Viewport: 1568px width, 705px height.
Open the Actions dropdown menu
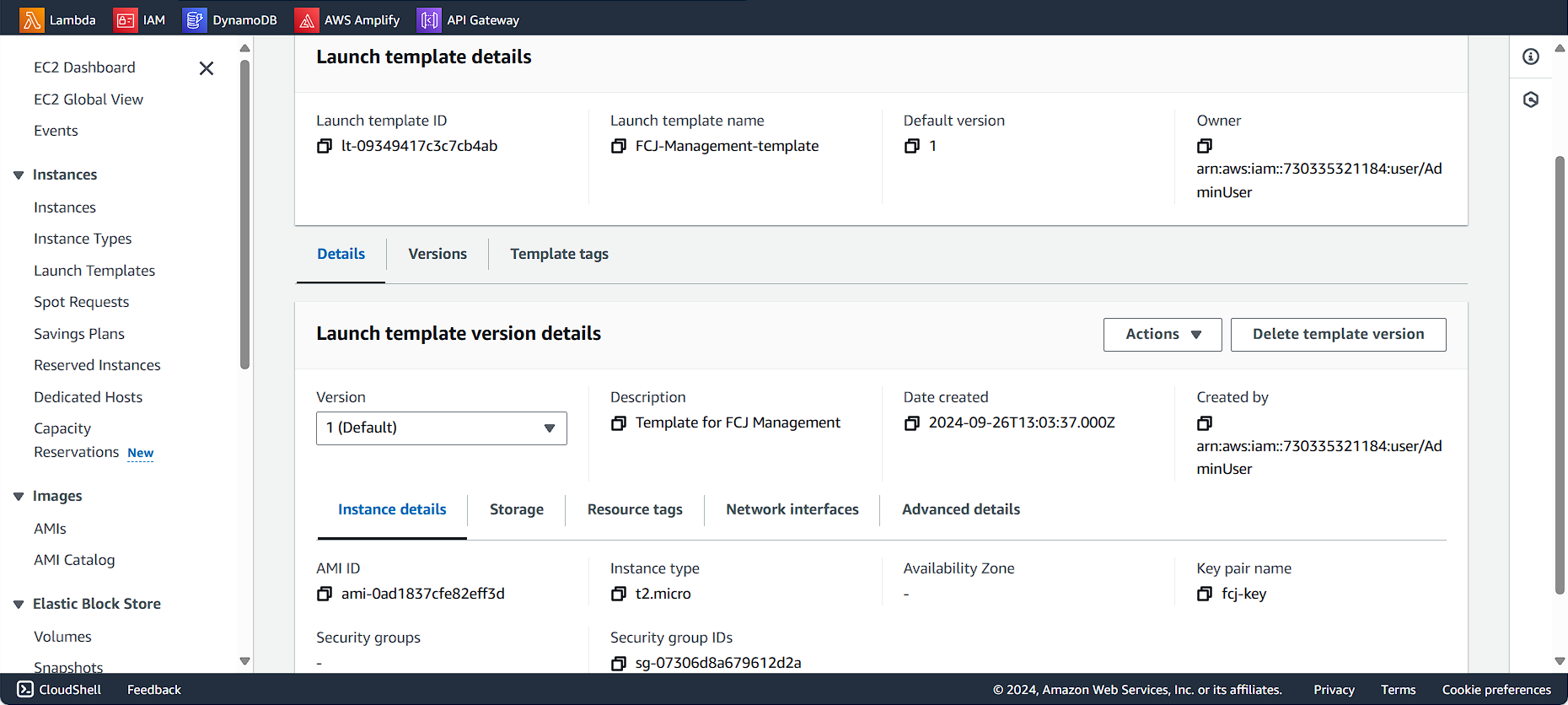(x=1163, y=334)
